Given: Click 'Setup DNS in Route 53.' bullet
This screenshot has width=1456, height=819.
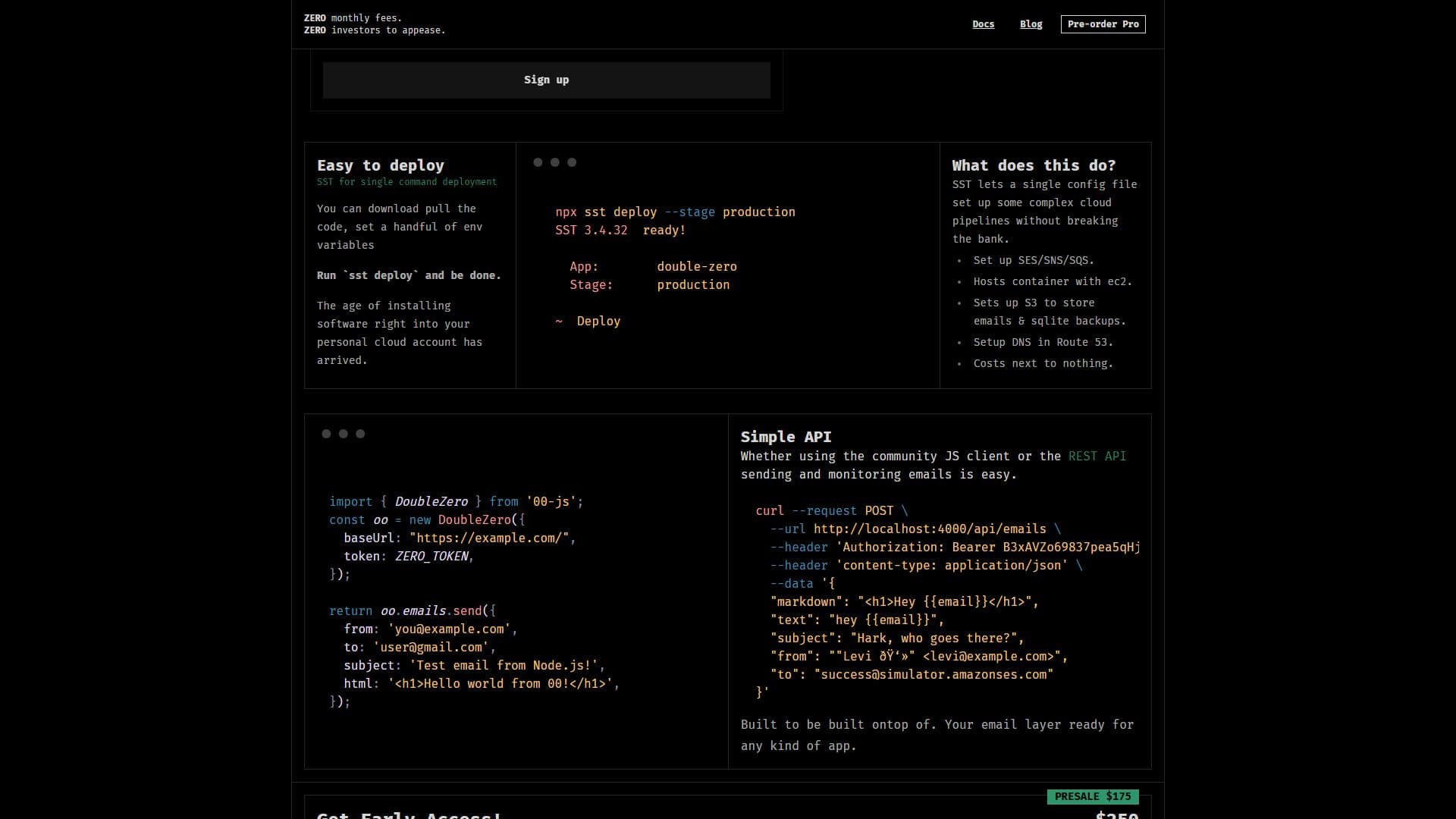Looking at the screenshot, I should point(1043,342).
